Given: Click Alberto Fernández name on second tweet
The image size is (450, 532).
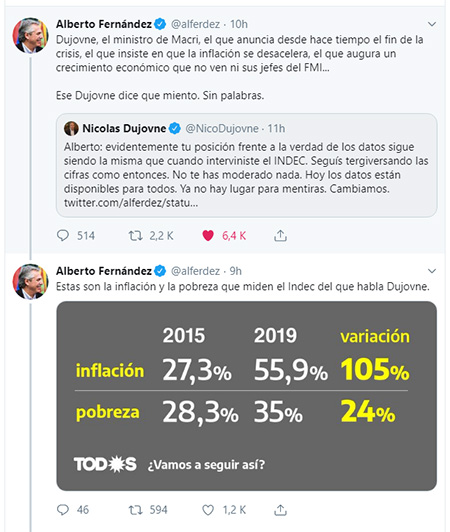Looking at the screenshot, I should tap(104, 271).
